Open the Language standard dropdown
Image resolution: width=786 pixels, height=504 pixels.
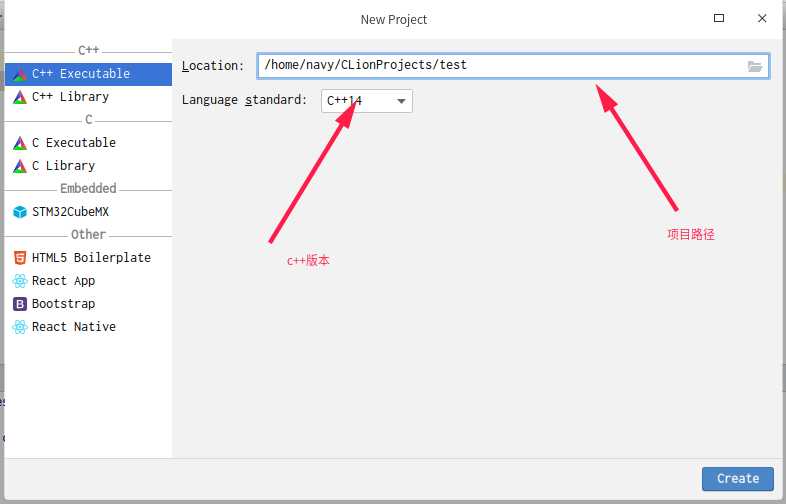click(x=366, y=101)
